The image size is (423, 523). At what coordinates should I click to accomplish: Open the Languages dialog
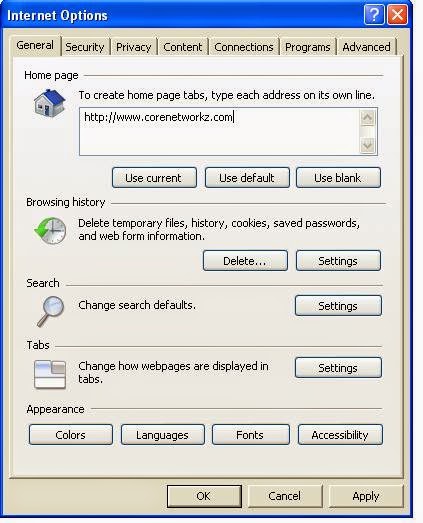click(162, 435)
